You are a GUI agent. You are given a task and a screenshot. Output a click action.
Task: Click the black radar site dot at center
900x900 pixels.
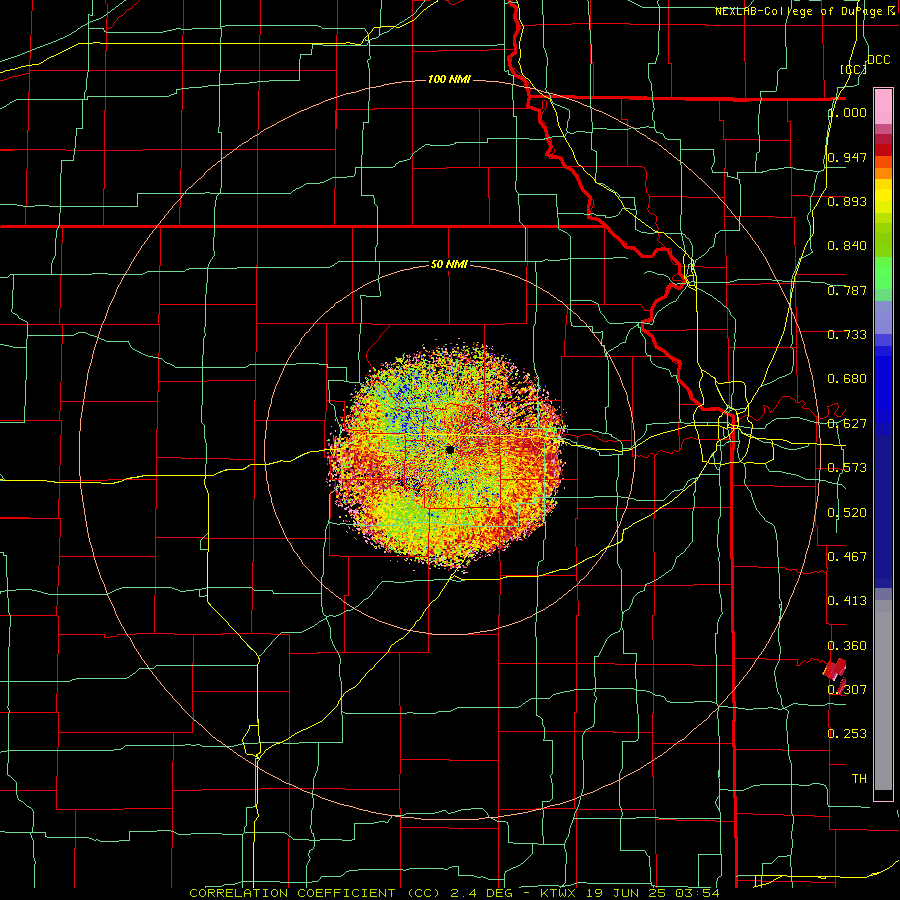pyautogui.click(x=450, y=449)
